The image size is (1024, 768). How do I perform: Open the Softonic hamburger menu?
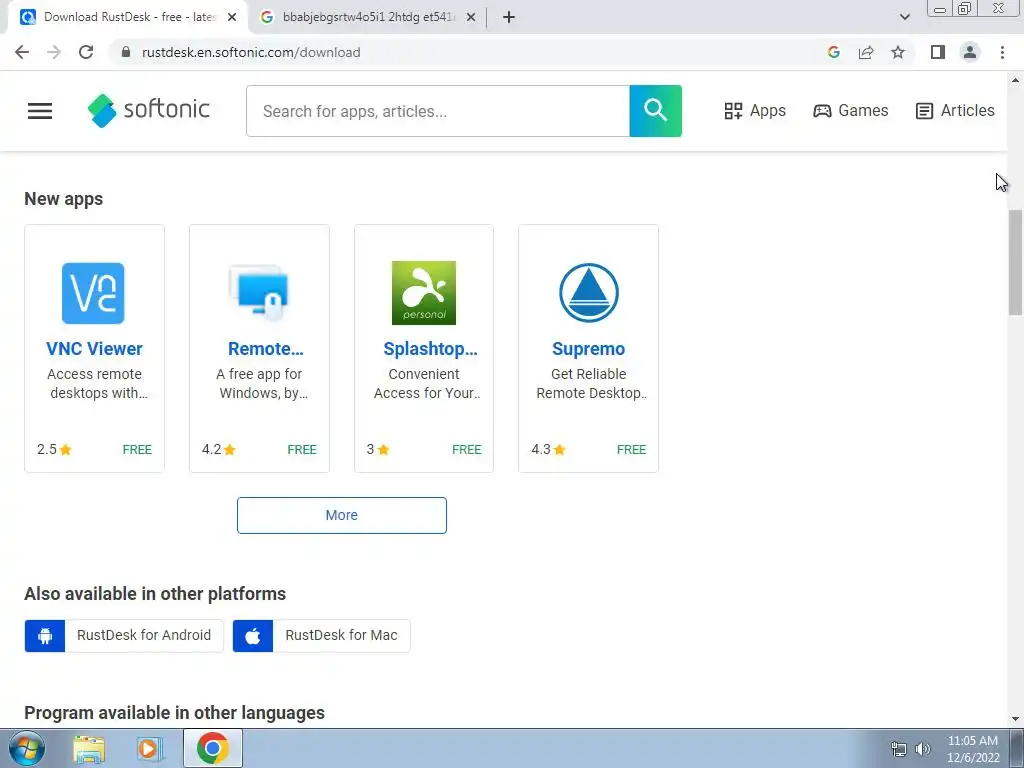pos(40,111)
